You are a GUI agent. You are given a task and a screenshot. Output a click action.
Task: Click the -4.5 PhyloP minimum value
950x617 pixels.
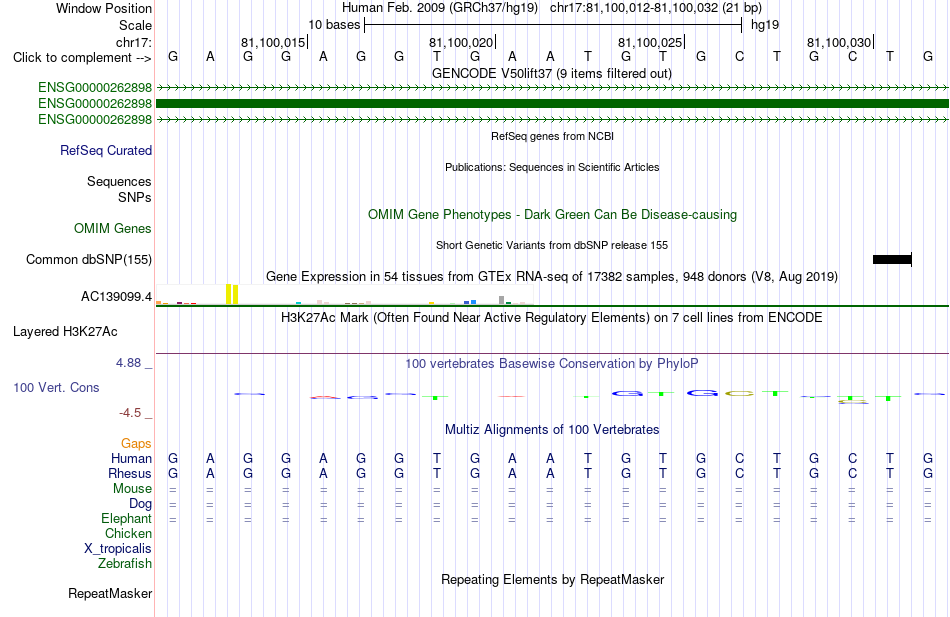coord(130,413)
